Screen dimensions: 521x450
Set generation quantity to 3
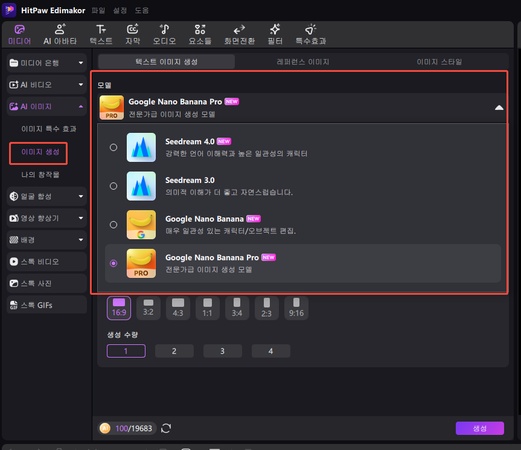click(222, 351)
